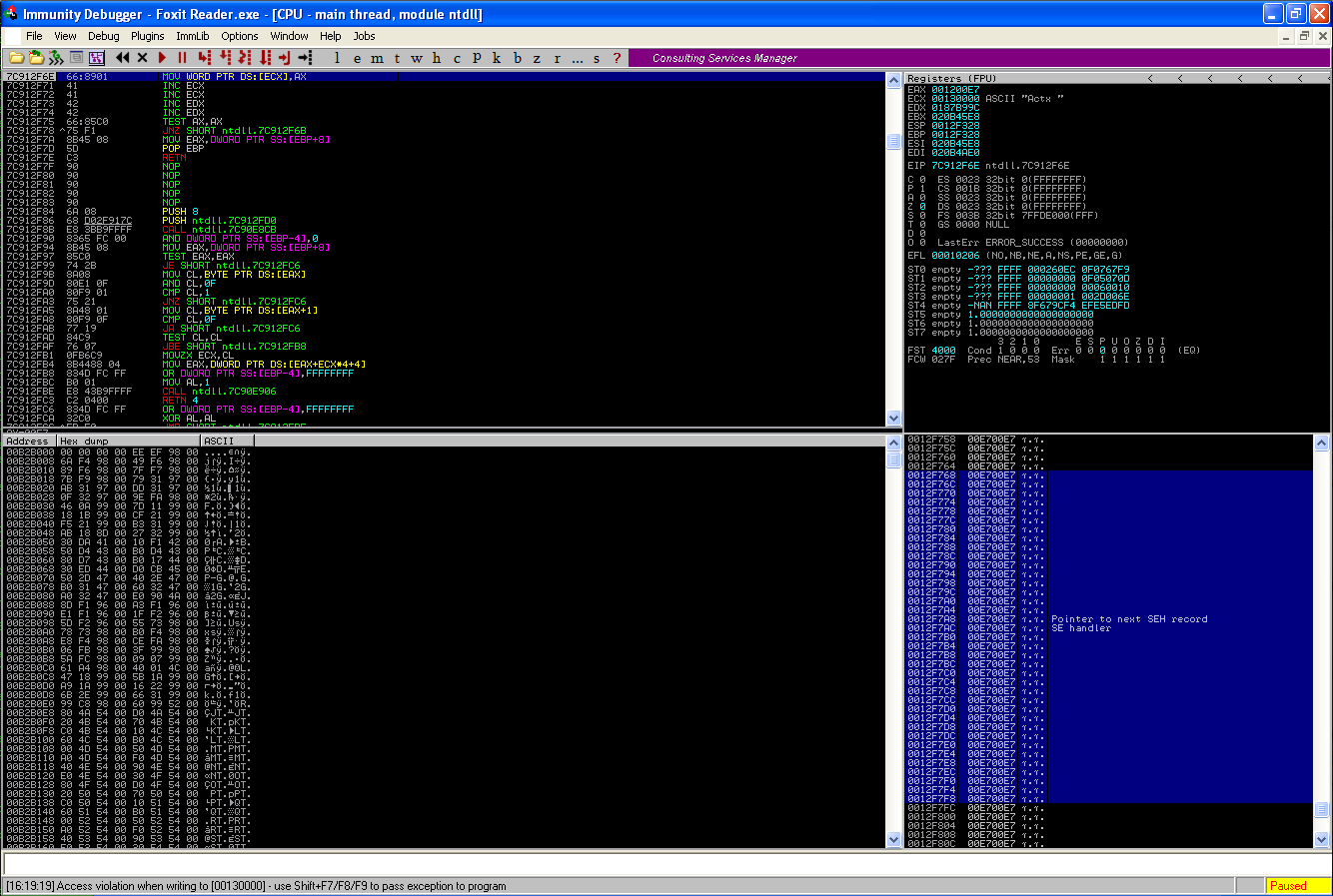The image size is (1333, 896).
Task: Select the EAX register value 001200E7
Action: pyautogui.click(x=955, y=90)
